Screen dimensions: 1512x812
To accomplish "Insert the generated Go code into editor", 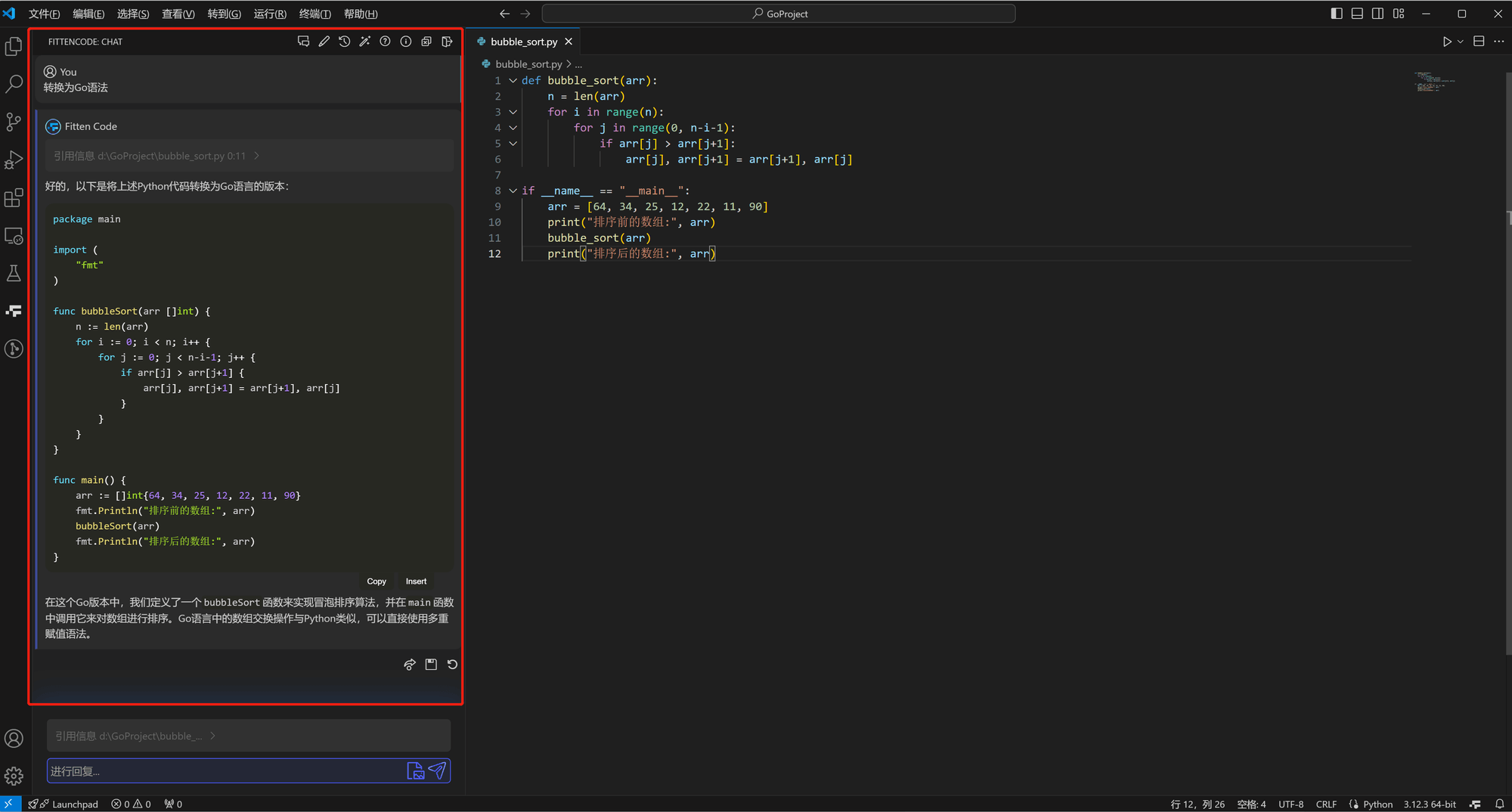I will pos(416,581).
